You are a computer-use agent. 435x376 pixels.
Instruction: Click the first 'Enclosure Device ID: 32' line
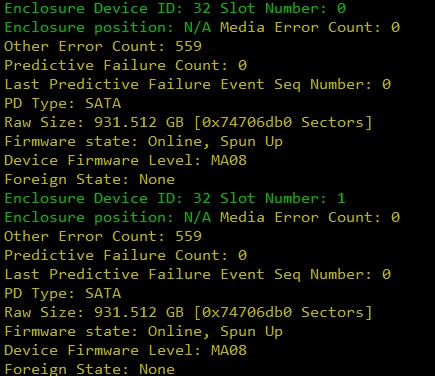point(107,8)
